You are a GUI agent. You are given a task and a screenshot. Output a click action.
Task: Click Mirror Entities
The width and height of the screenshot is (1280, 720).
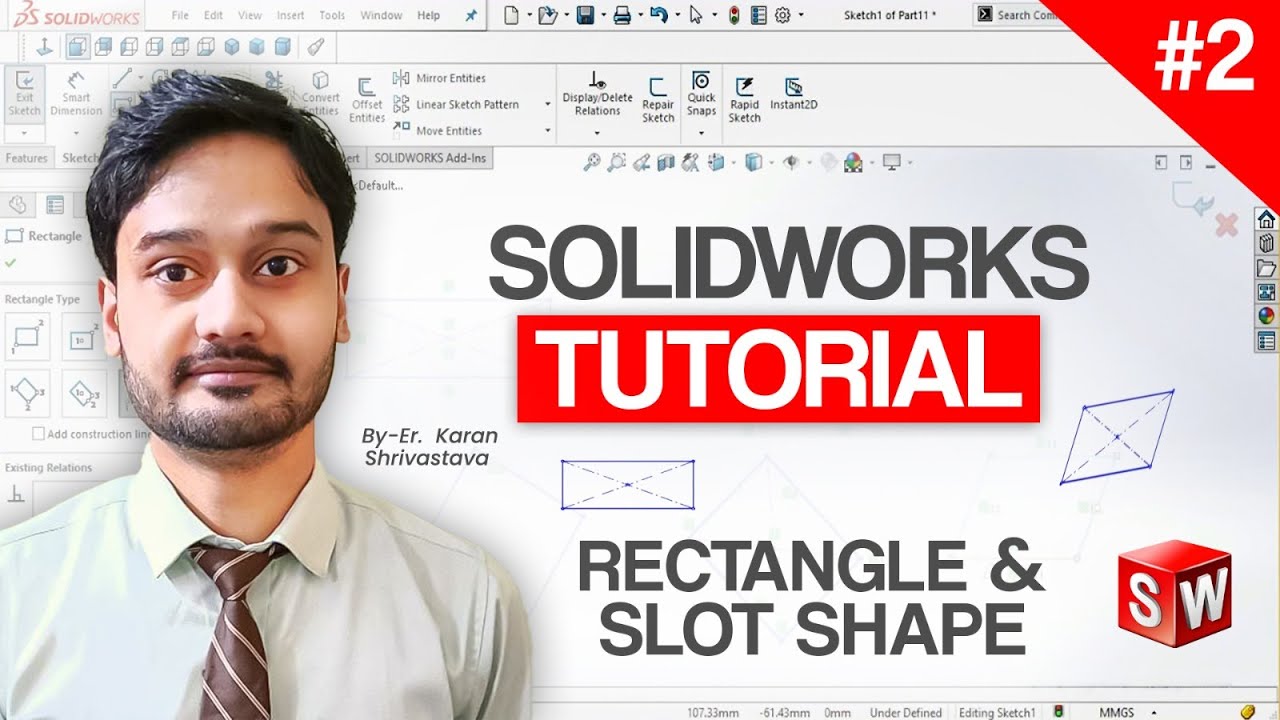[439, 78]
